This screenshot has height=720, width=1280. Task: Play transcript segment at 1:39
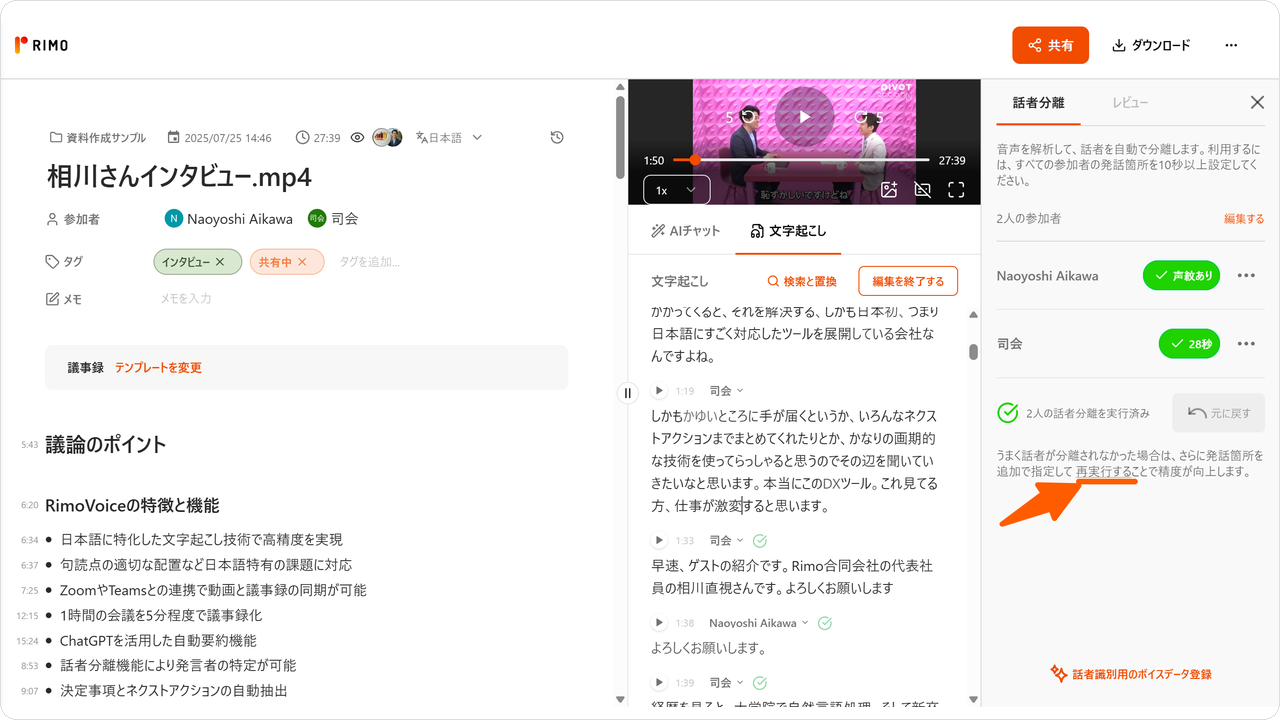coord(658,683)
